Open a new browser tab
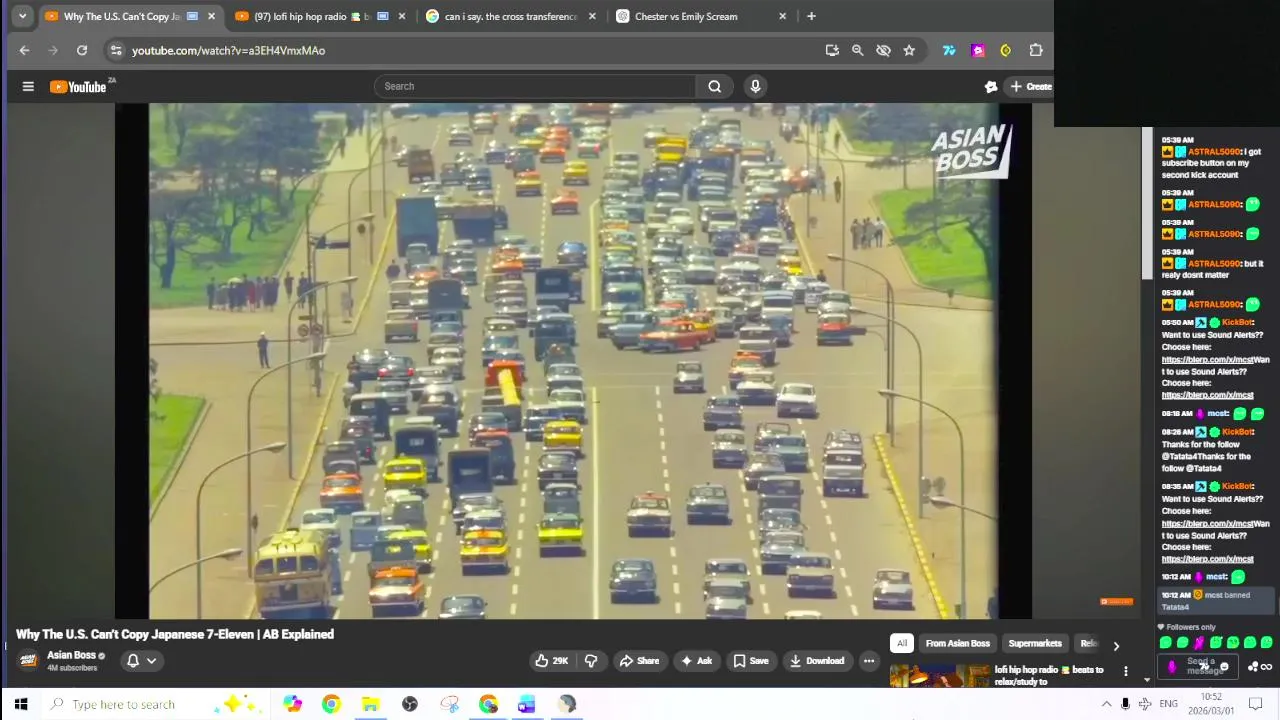 811,16
